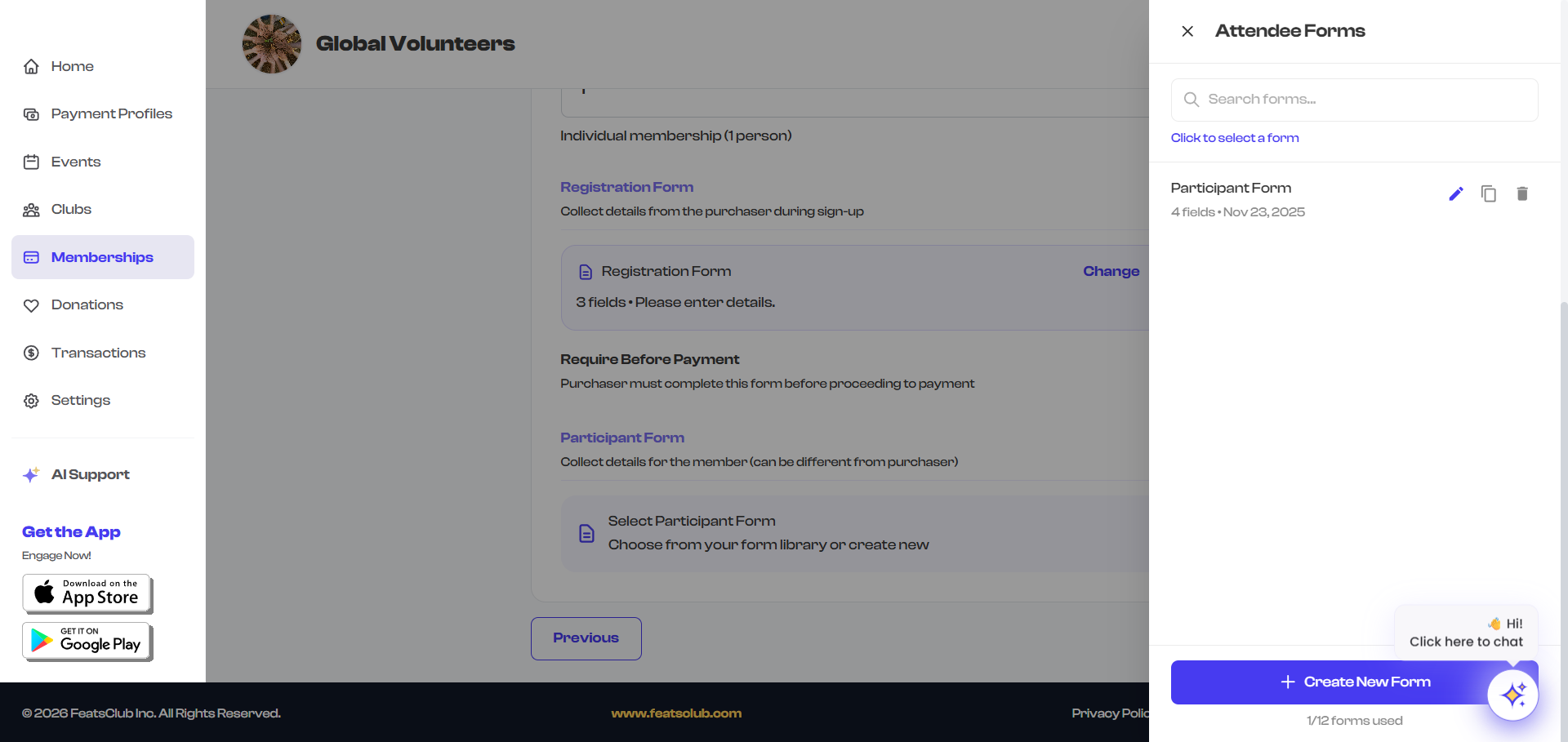The width and height of the screenshot is (1568, 742).
Task: Close the Attendee Forms panel
Action: pos(1187,31)
